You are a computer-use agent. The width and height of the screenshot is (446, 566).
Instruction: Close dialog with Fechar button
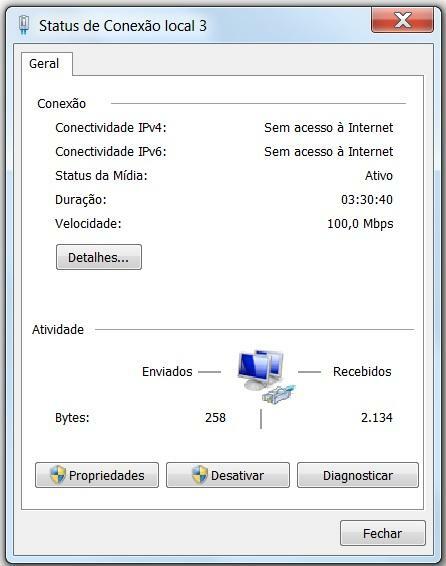(x=383, y=533)
